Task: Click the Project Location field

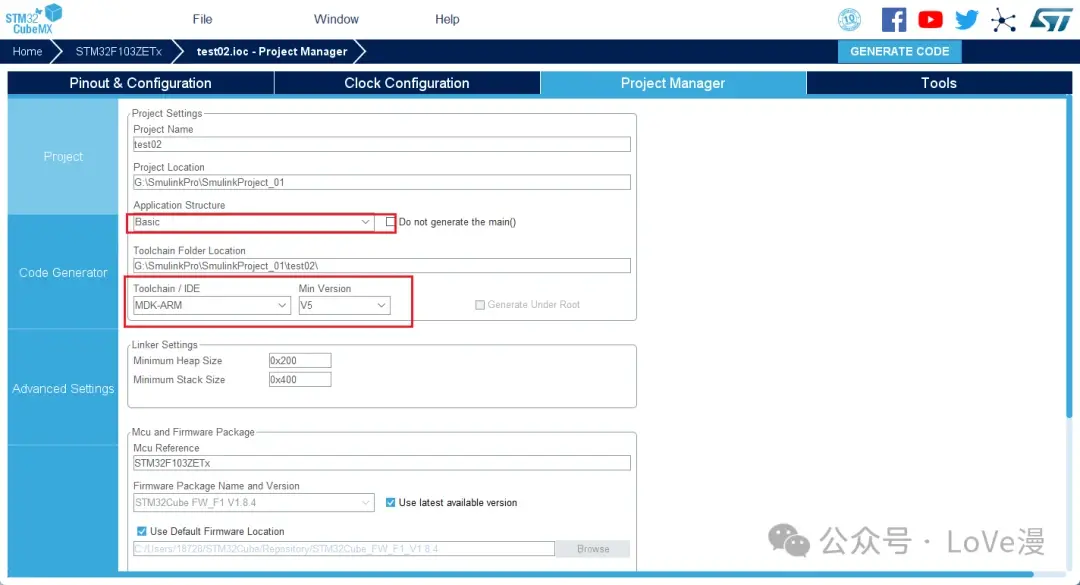Action: click(382, 183)
